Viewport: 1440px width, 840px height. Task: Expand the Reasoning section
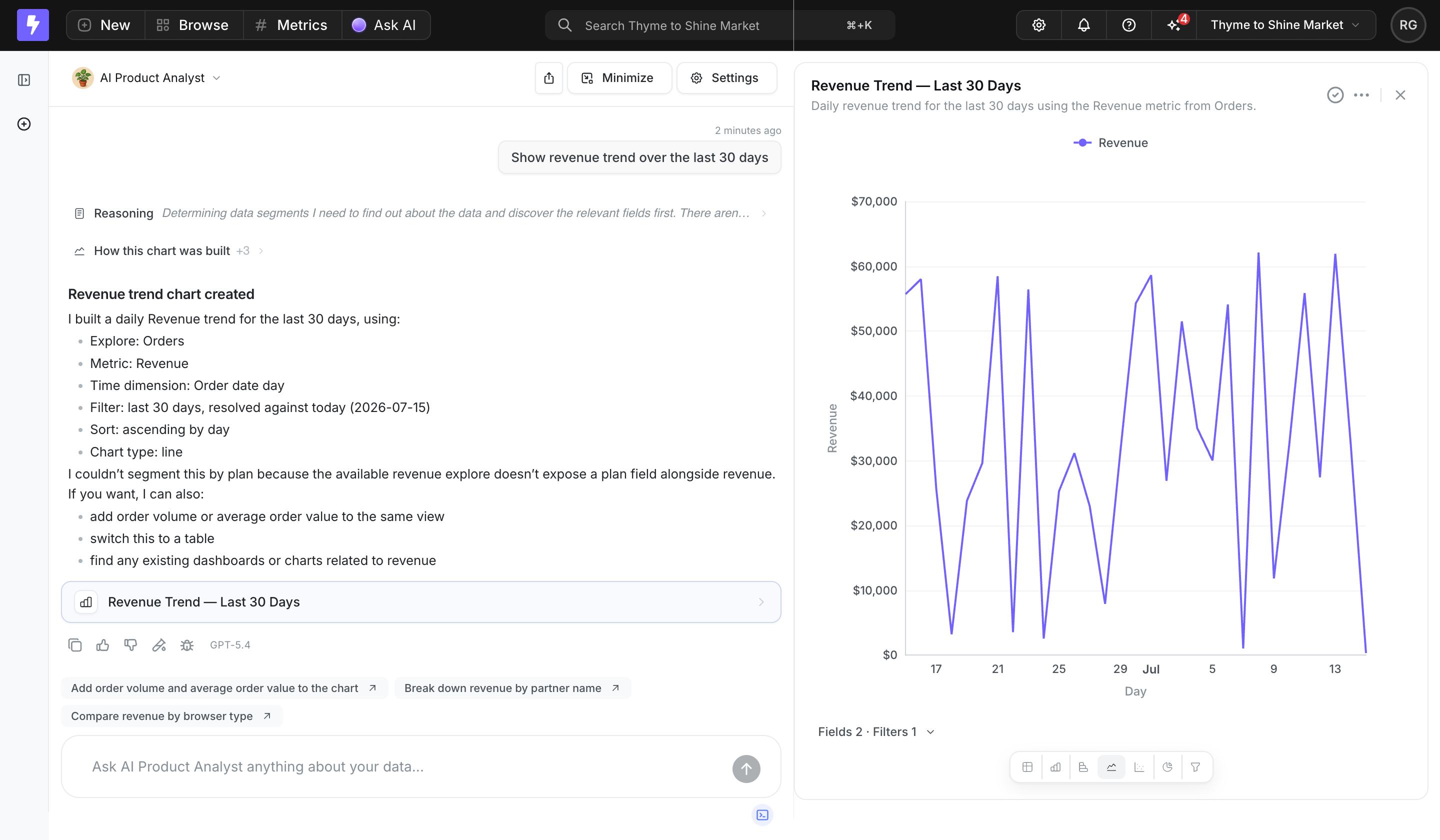(420, 213)
